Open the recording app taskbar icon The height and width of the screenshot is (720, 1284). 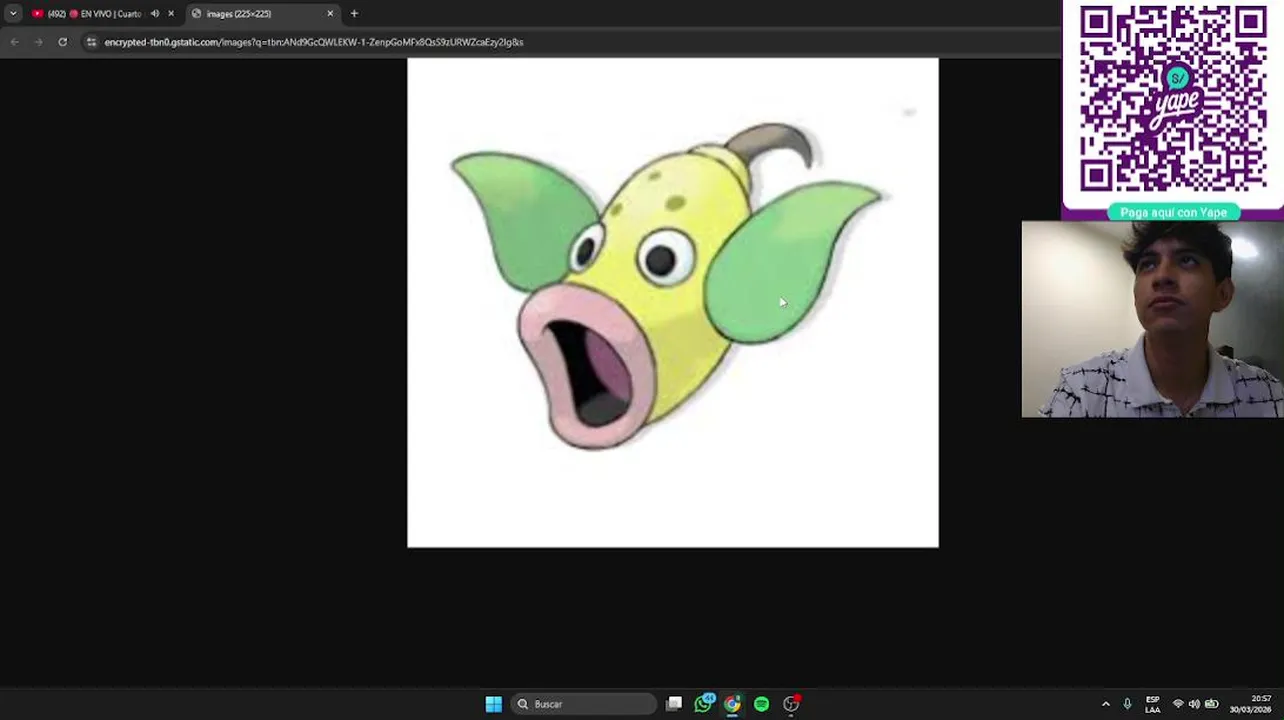791,704
